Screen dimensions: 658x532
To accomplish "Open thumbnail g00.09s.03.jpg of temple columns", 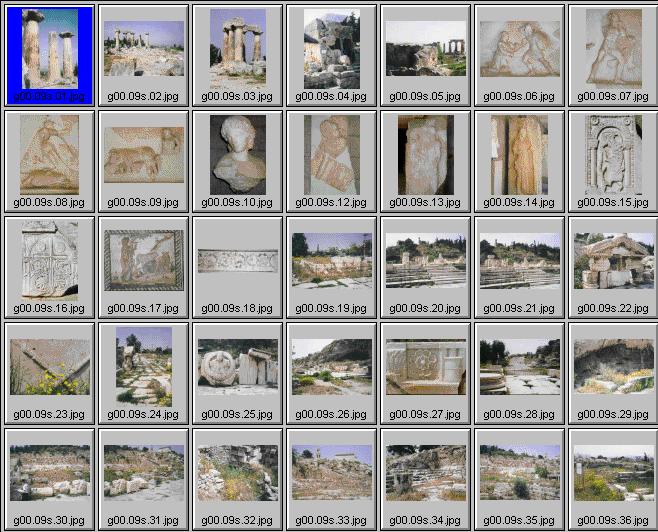I will point(237,50).
